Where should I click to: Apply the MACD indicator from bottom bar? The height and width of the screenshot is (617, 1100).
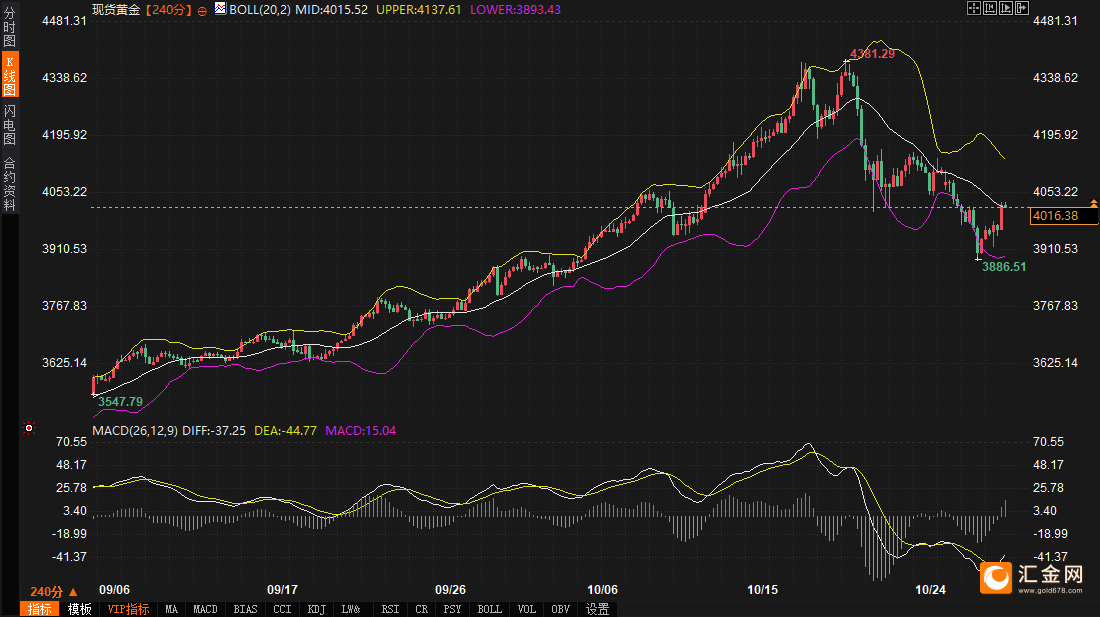(206, 609)
